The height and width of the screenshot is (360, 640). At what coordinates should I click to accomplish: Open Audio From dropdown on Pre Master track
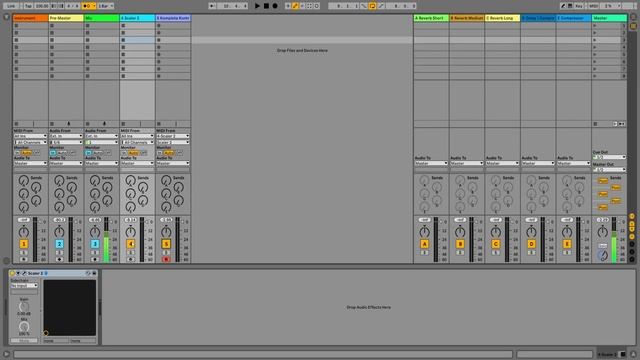tap(66, 136)
